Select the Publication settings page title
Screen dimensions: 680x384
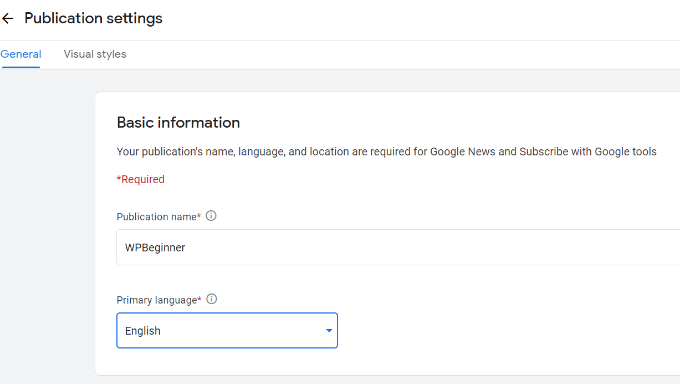93,18
